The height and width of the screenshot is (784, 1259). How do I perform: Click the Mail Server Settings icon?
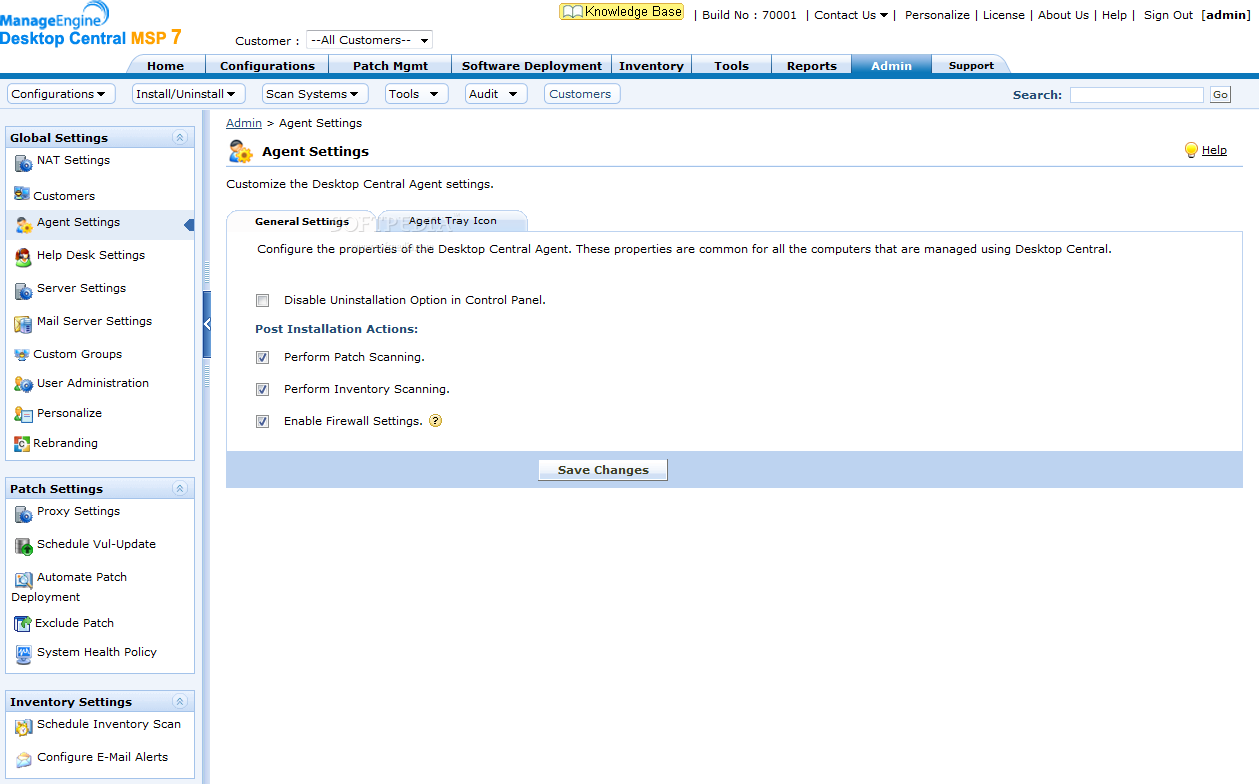pyautogui.click(x=24, y=325)
